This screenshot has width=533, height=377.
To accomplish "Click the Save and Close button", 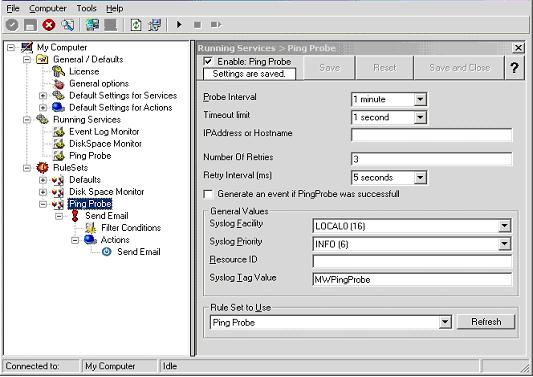I will tap(459, 68).
